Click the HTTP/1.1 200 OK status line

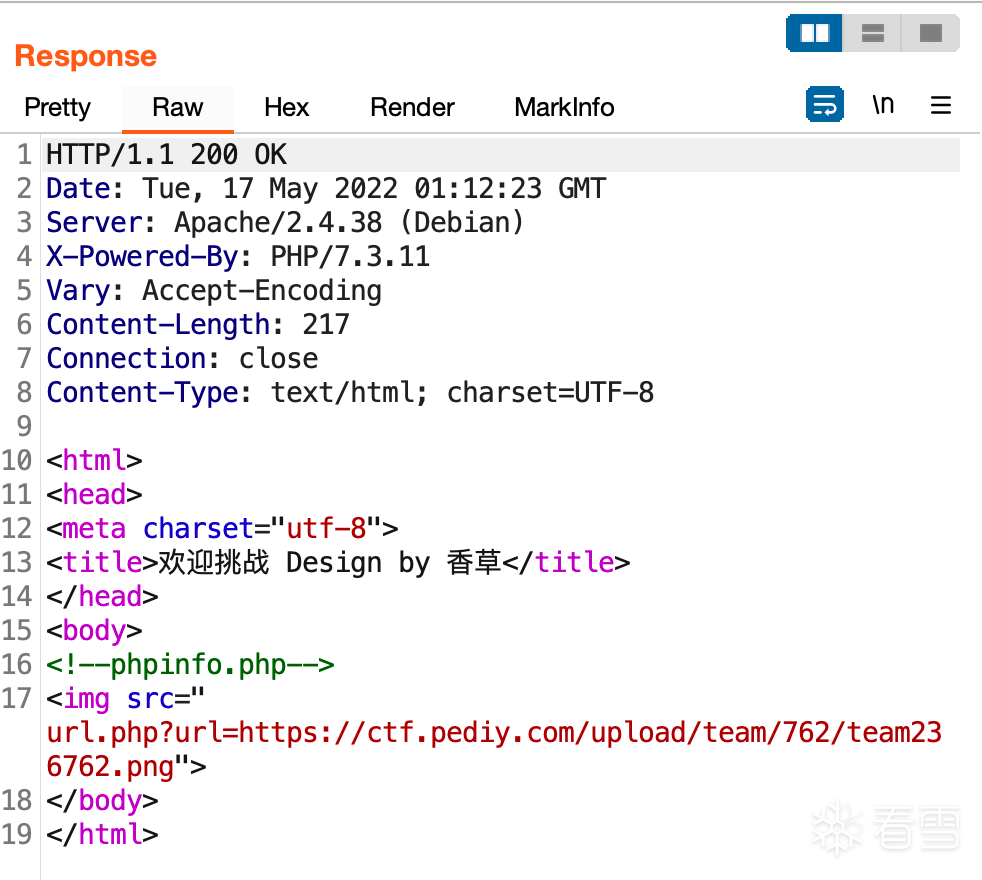[x=167, y=155]
